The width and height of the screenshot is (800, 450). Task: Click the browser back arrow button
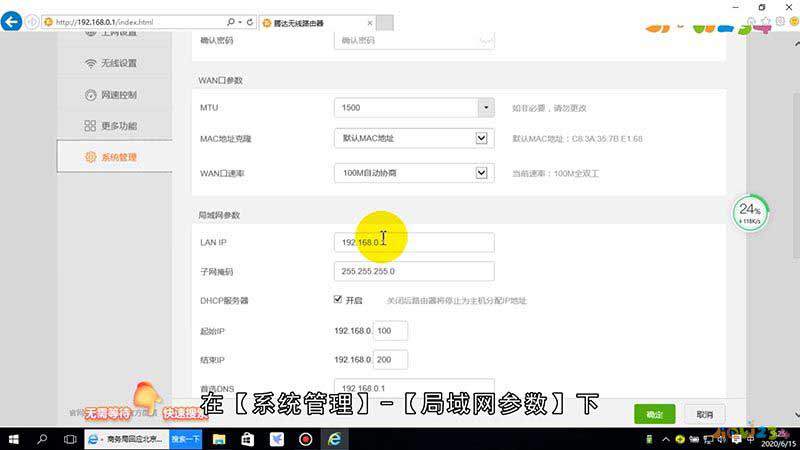click(11, 22)
